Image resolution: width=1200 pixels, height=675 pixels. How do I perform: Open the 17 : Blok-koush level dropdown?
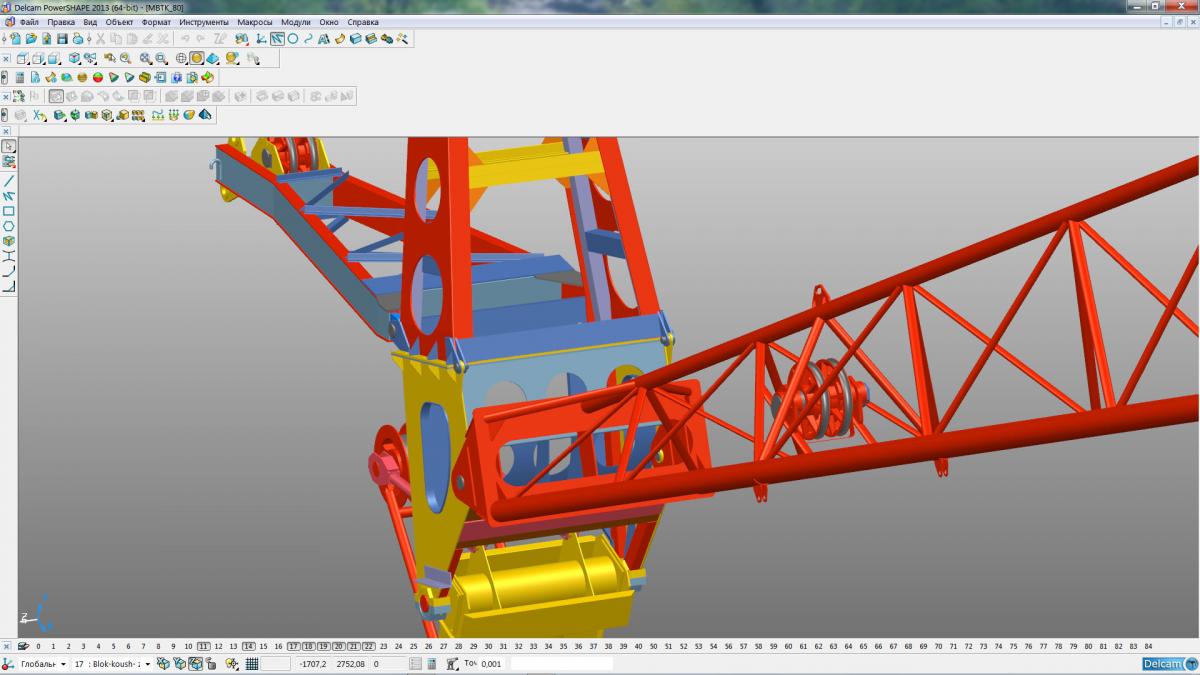(x=148, y=663)
